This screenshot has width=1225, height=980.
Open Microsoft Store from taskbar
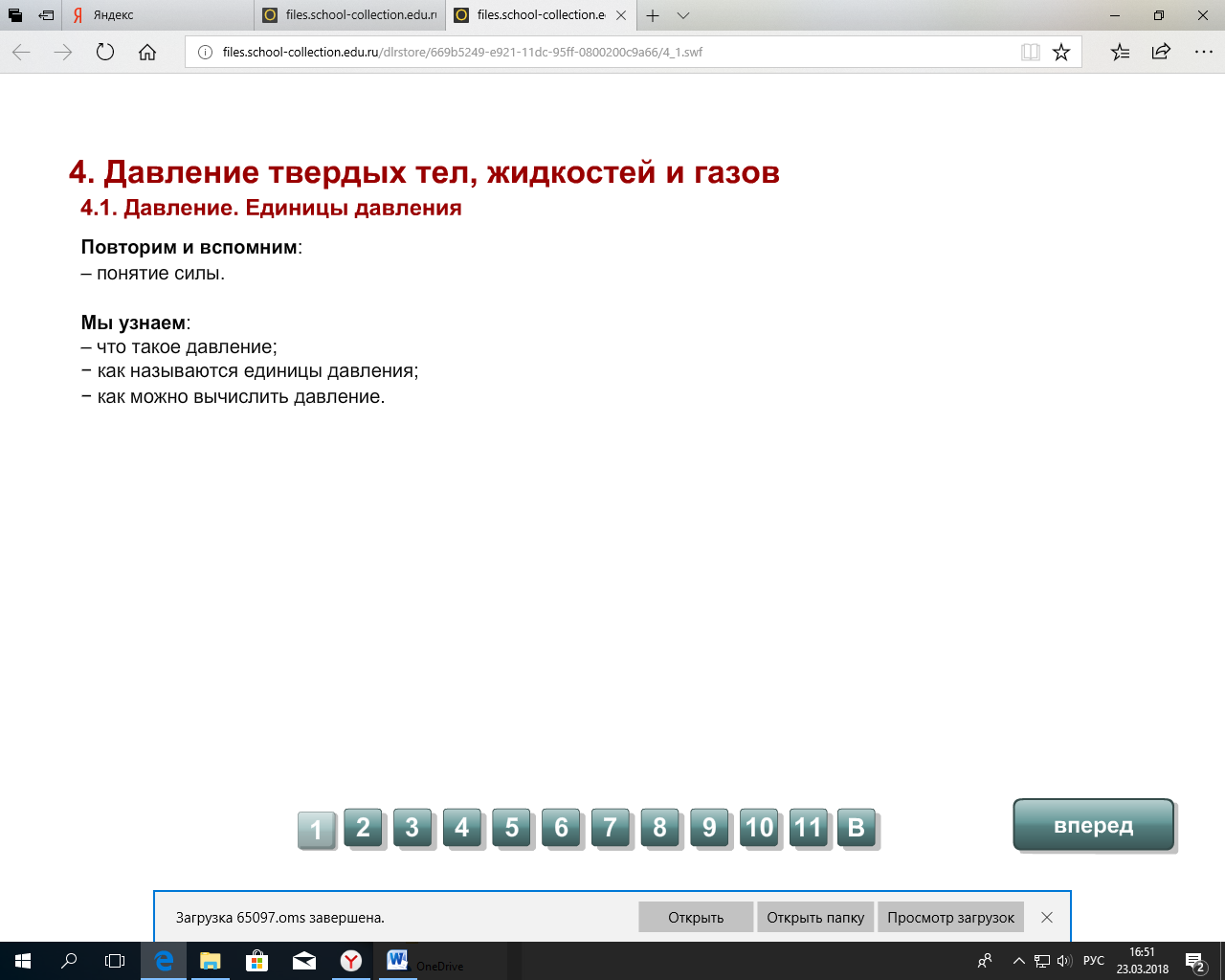click(x=257, y=961)
